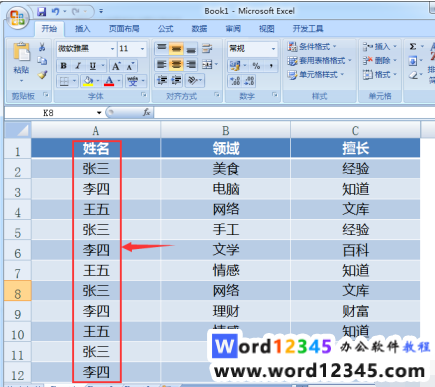Click the AutoSum sigma icon
This screenshot has width=435, height=387.
413,46
